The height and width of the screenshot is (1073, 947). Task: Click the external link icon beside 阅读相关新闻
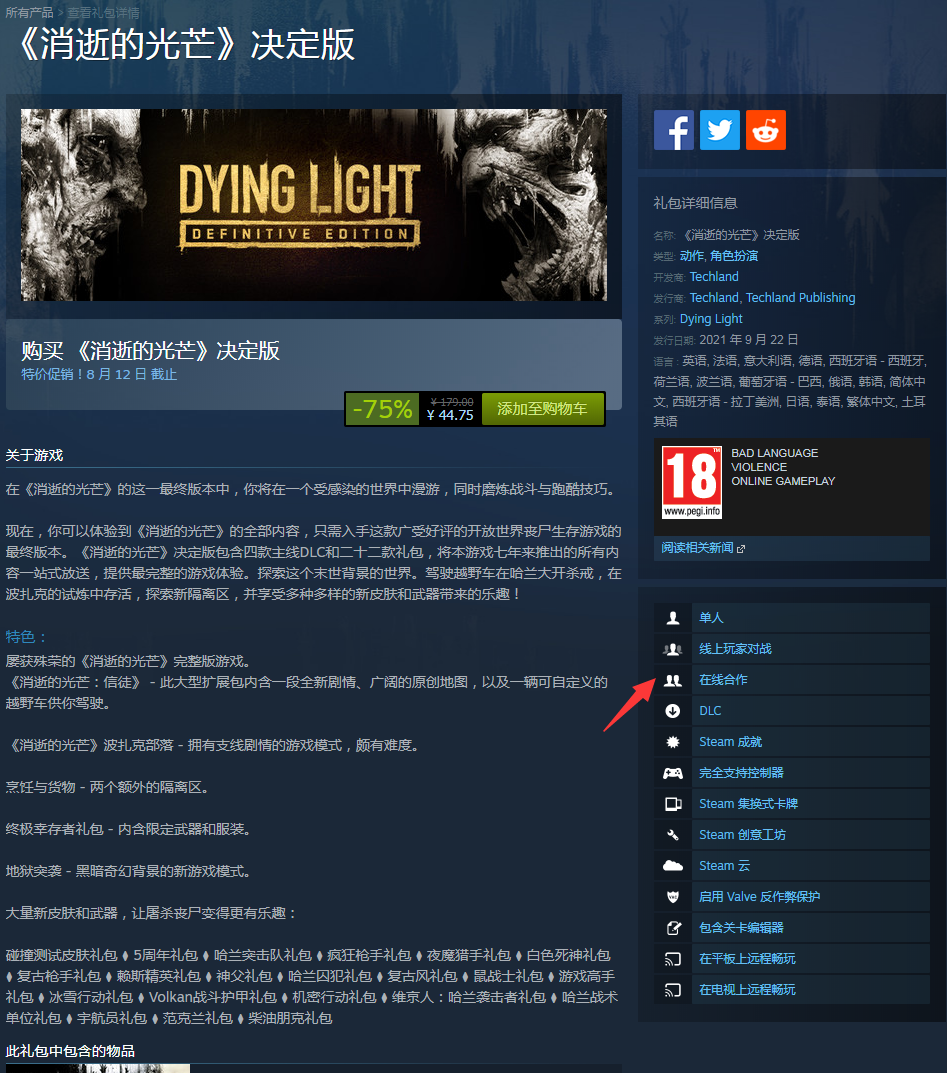click(x=740, y=549)
